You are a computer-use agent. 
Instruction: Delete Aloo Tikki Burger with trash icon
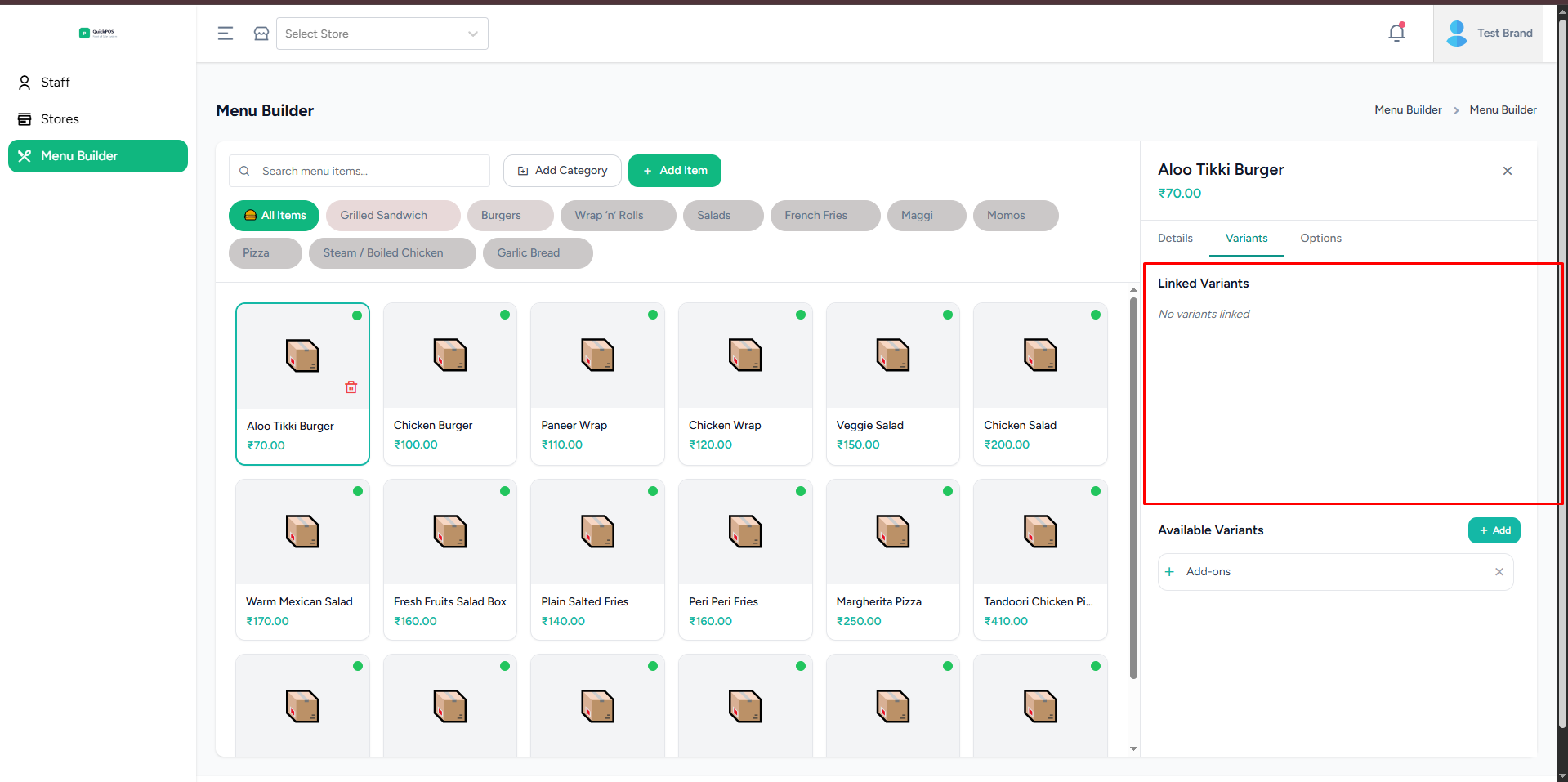point(351,387)
